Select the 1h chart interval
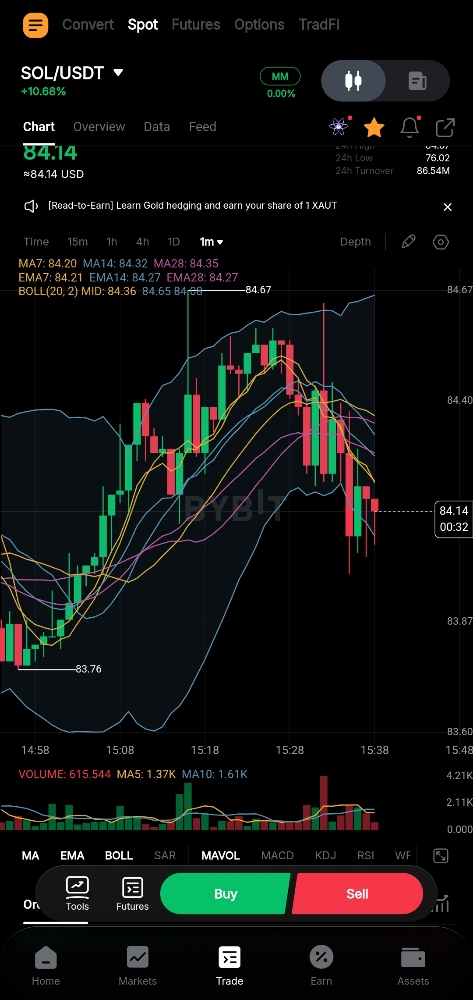This screenshot has height=1000, width=473. [112, 242]
